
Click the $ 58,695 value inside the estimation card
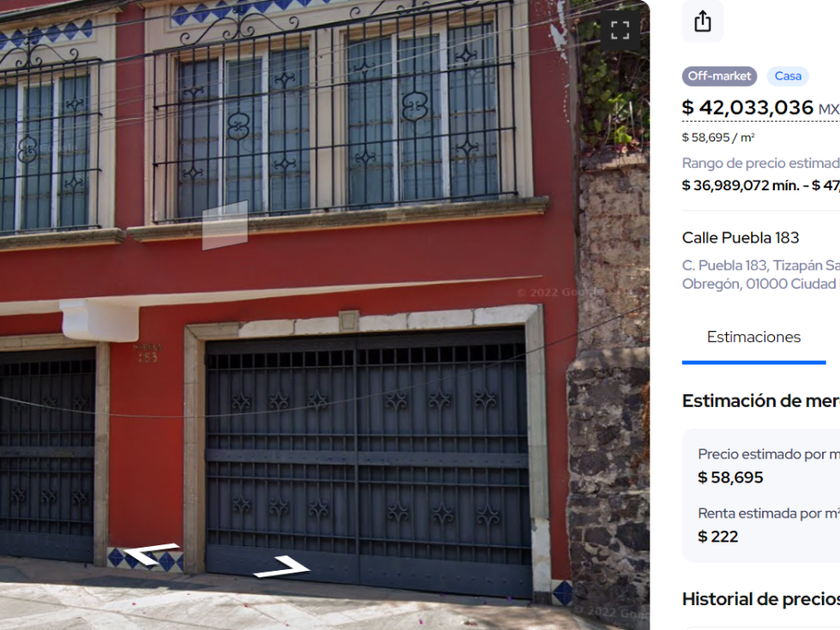[730, 477]
